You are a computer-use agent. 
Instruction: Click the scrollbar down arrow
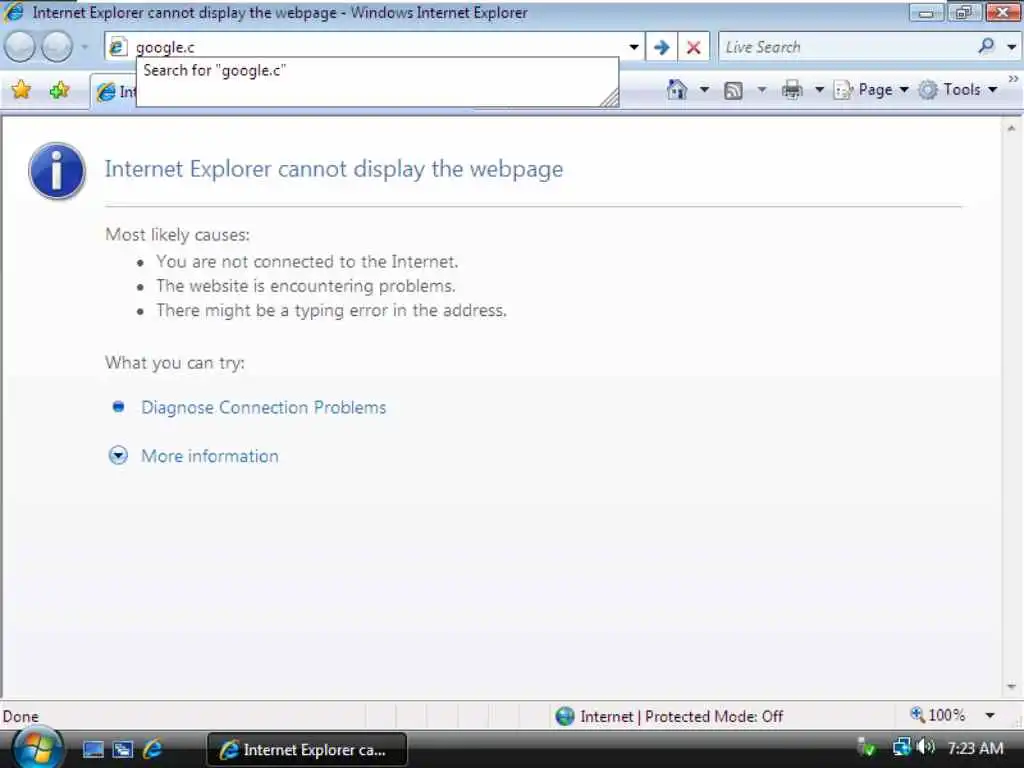tap(1011, 686)
